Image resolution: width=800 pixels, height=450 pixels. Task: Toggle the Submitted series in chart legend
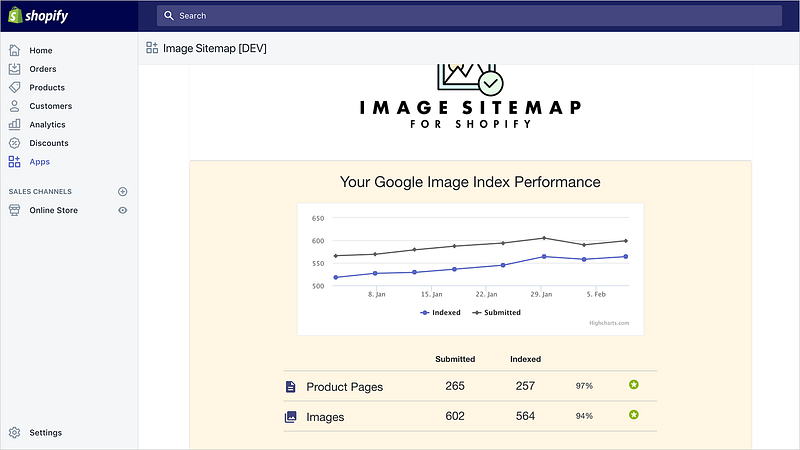pyautogui.click(x=497, y=312)
